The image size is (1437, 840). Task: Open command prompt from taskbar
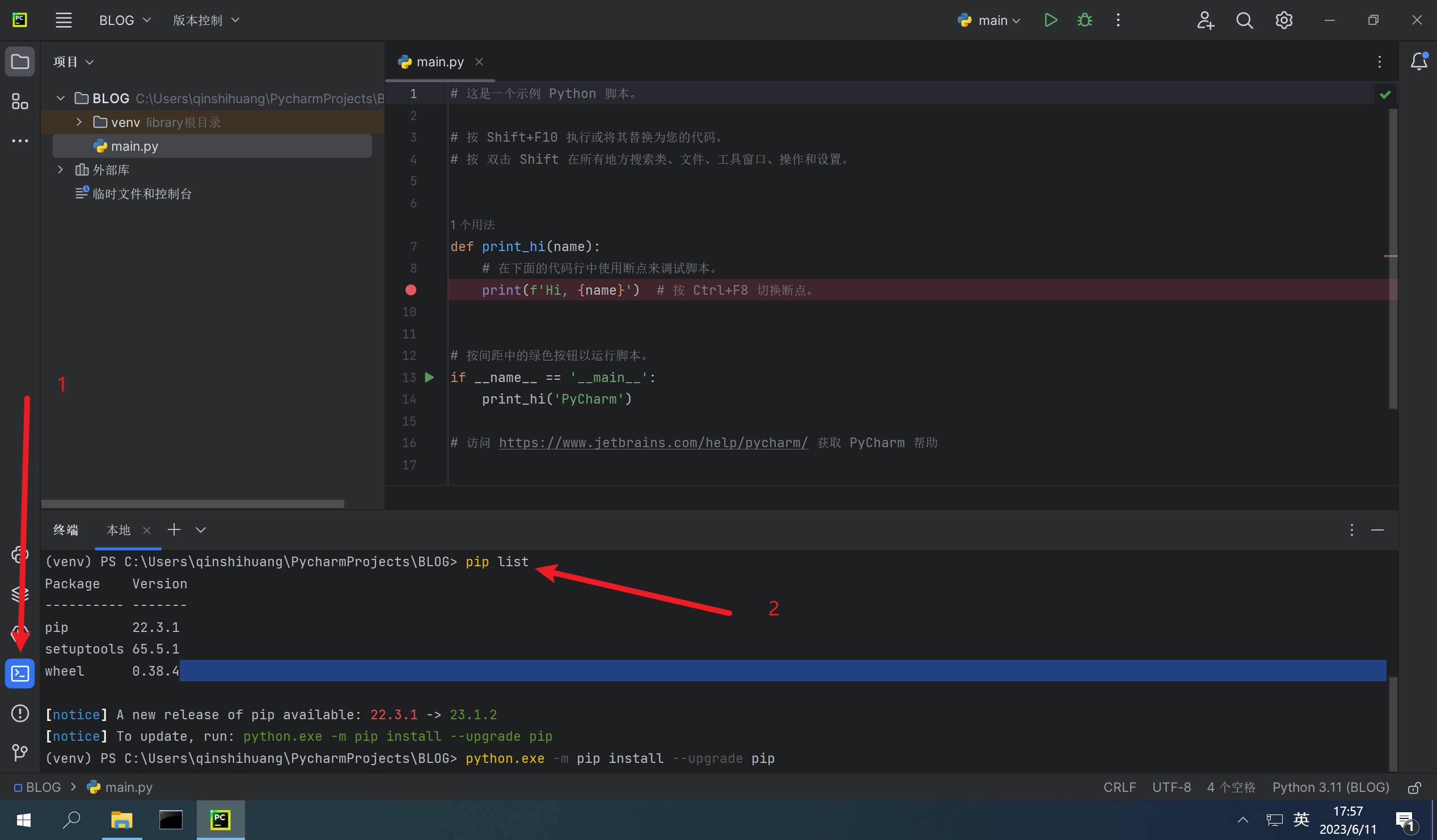[171, 820]
